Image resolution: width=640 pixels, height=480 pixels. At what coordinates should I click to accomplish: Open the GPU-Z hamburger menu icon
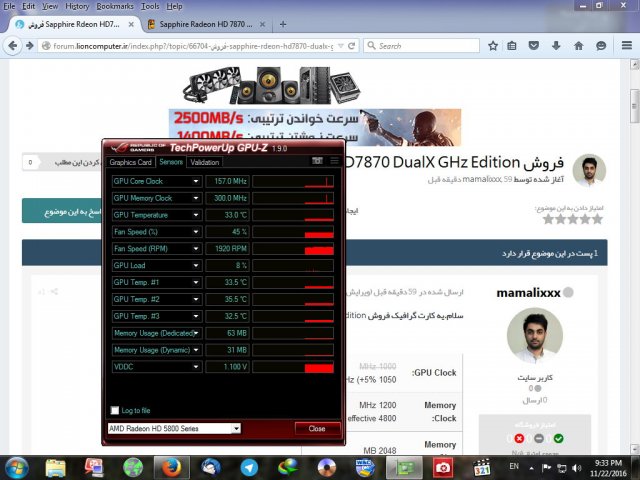334,161
